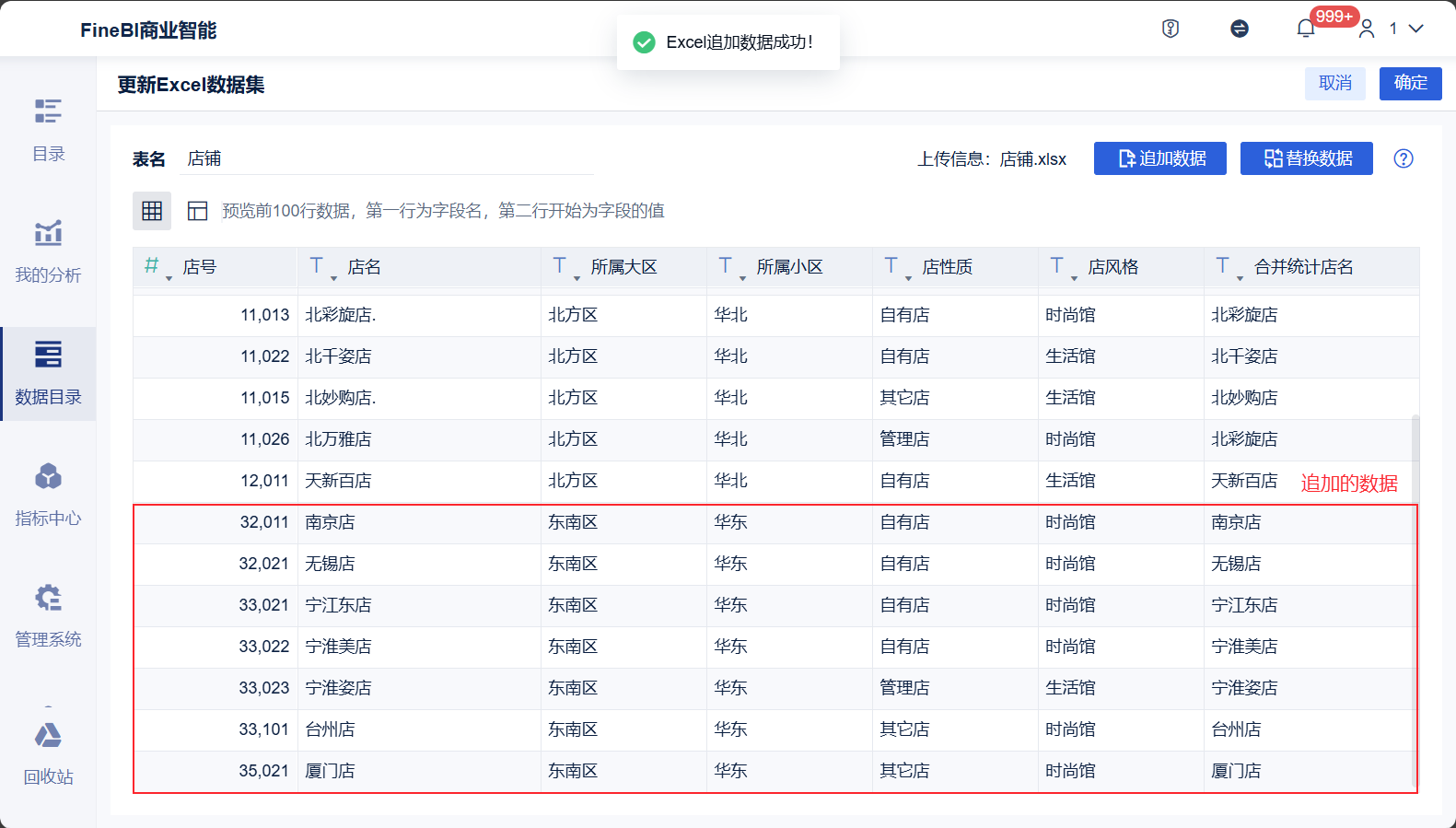This screenshot has width=1456, height=828.
Task: Click the 店性质 column header
Action: tap(956, 267)
